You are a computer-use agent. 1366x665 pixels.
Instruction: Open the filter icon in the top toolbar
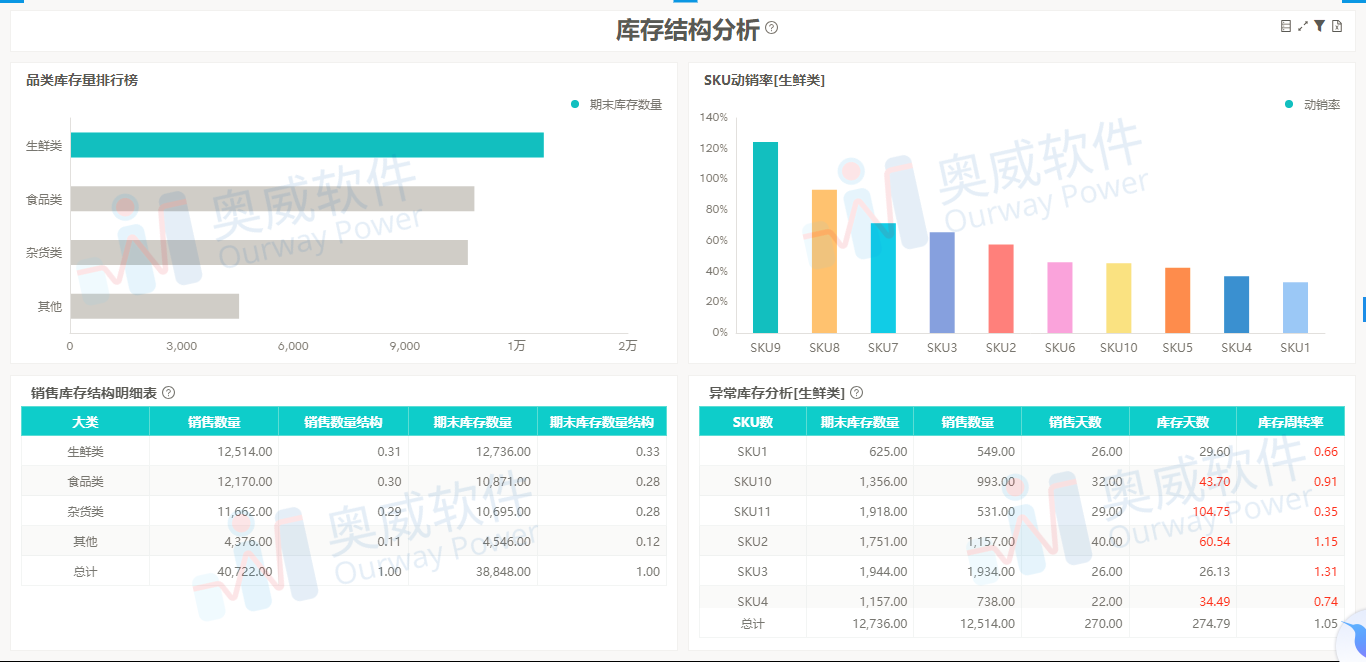click(1320, 25)
